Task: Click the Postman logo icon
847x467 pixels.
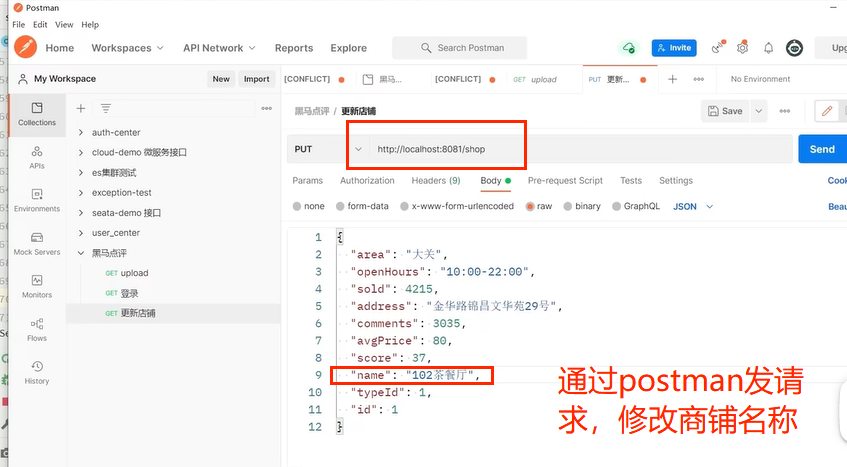Action: [25, 48]
